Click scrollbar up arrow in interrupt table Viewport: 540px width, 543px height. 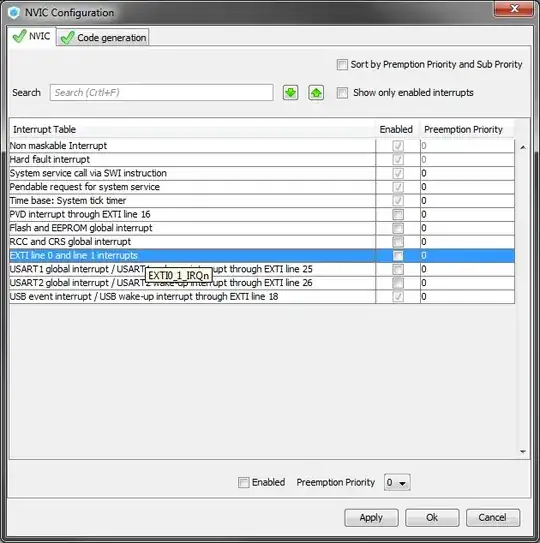click(523, 148)
